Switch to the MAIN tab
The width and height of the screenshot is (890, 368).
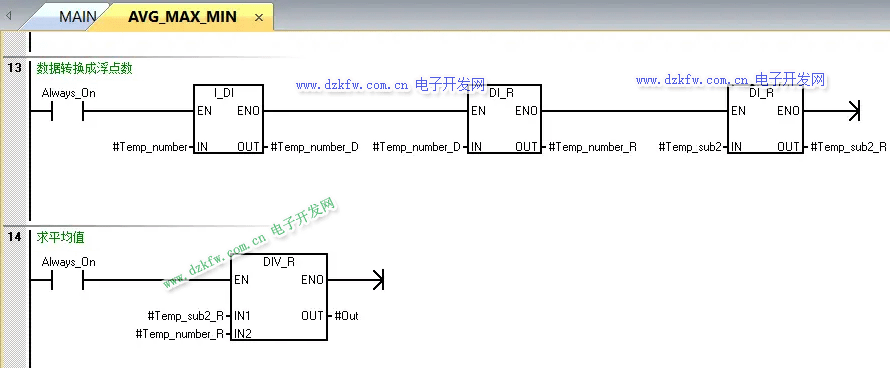pyautogui.click(x=78, y=16)
